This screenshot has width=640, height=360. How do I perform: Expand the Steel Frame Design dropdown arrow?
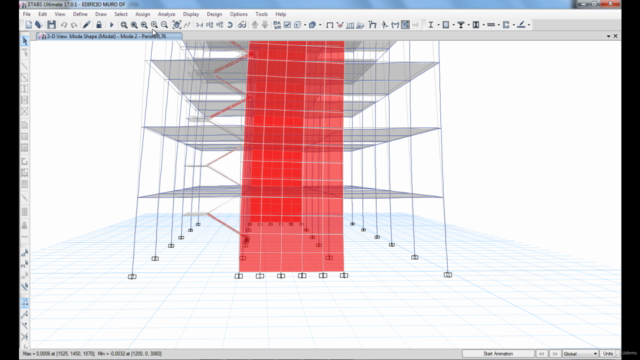pyautogui.click(x=438, y=25)
